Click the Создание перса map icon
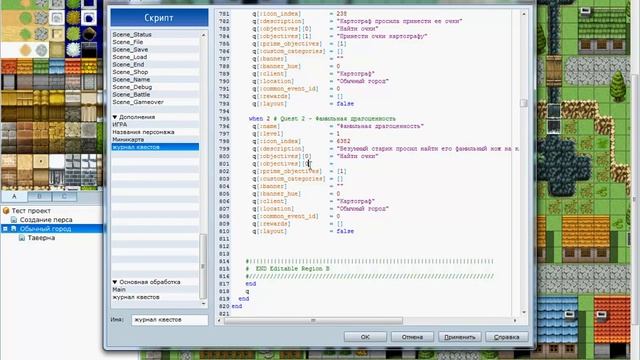 click(14, 220)
